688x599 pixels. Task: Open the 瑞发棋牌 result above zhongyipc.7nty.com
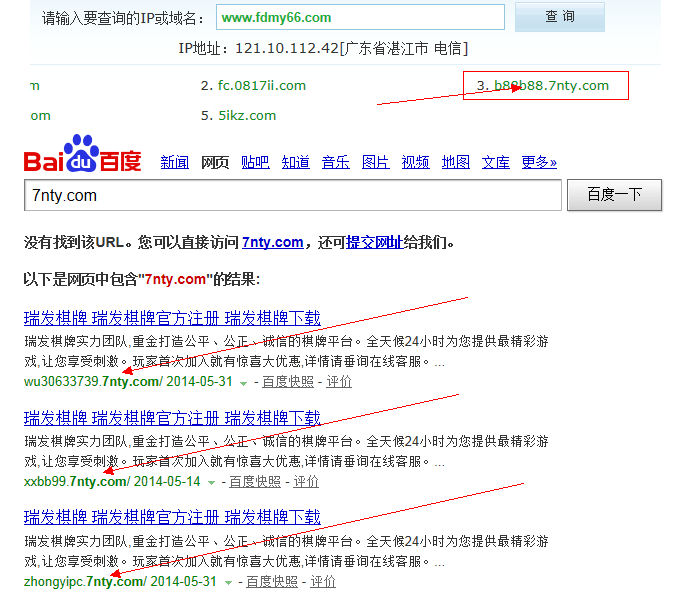click(172, 517)
